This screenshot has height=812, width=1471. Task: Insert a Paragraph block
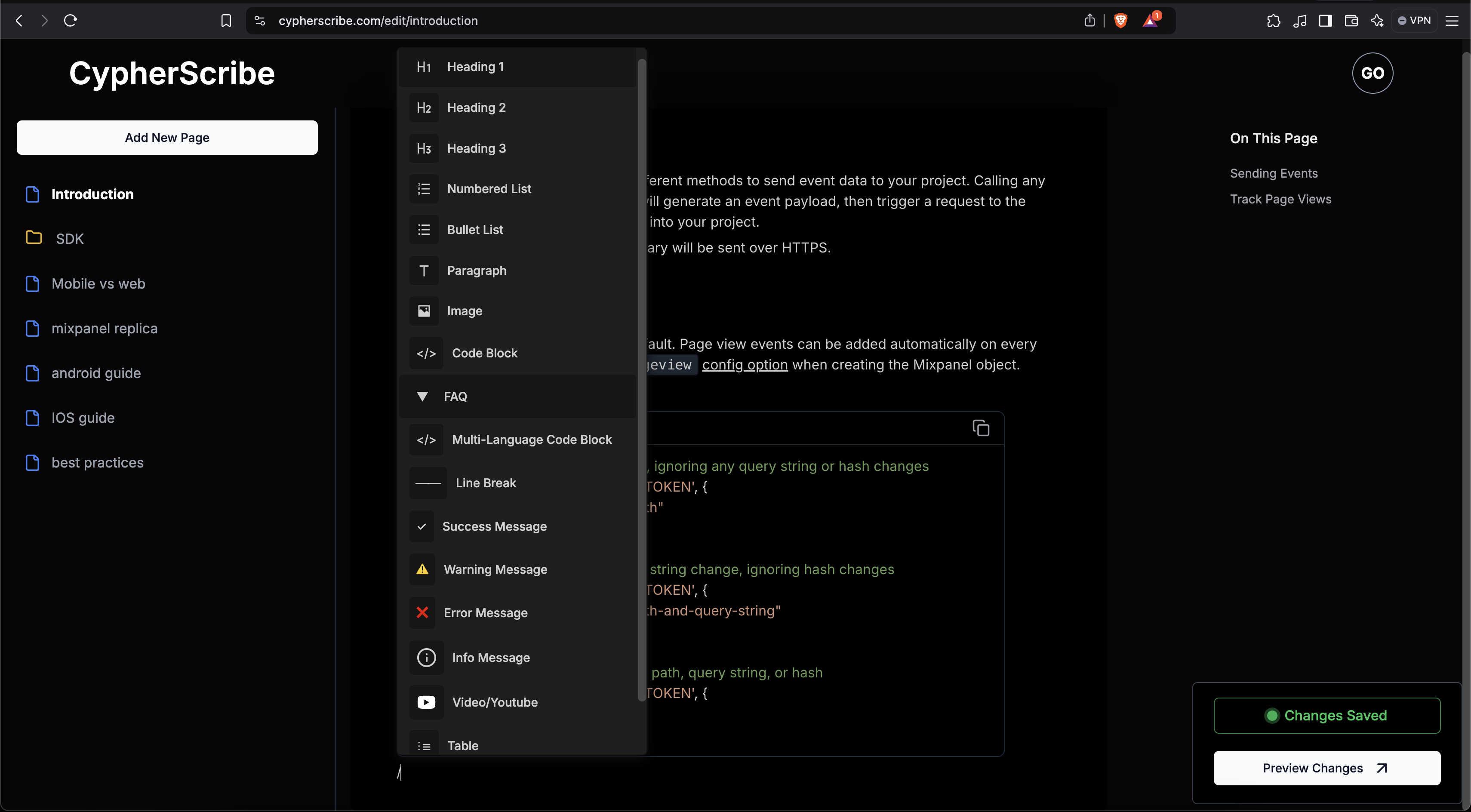click(x=517, y=271)
